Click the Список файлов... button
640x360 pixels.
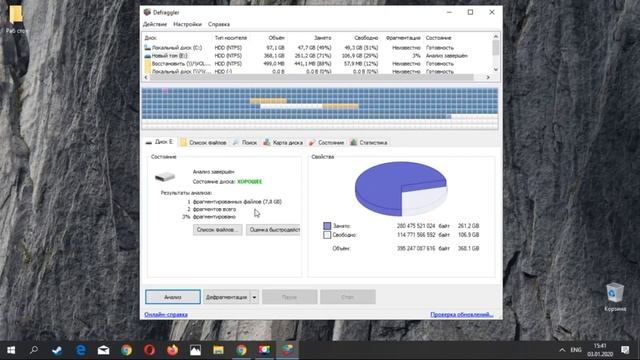pyautogui.click(x=218, y=230)
